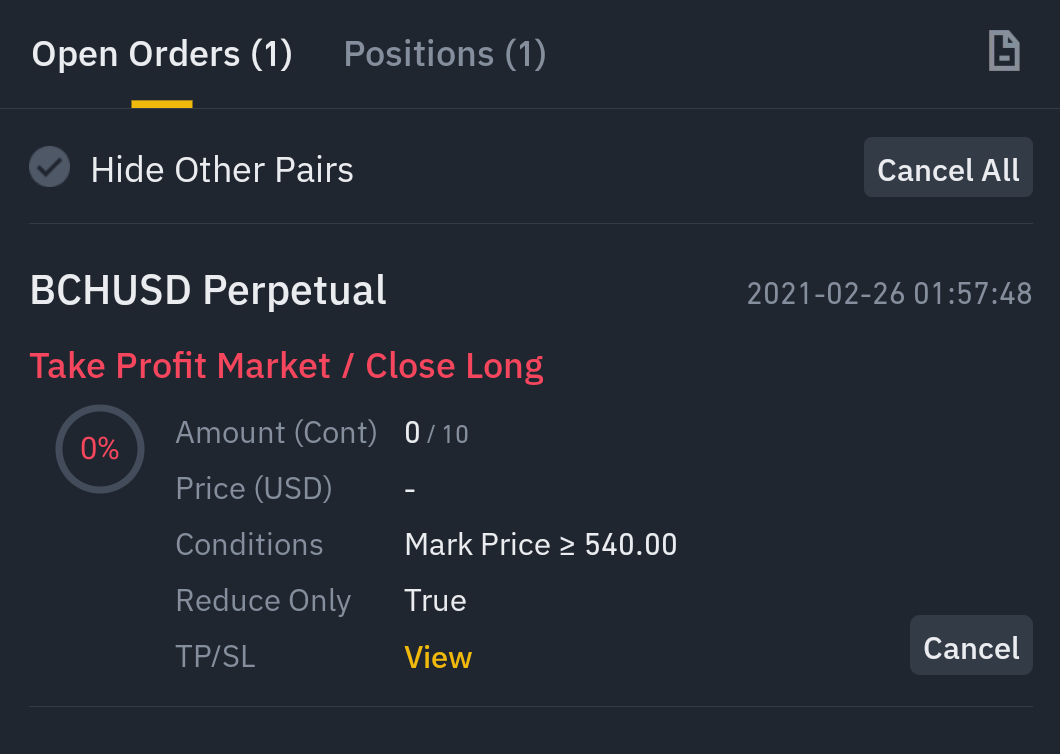This screenshot has width=1060, height=754.
Task: Open the order history document icon
Action: [1004, 51]
